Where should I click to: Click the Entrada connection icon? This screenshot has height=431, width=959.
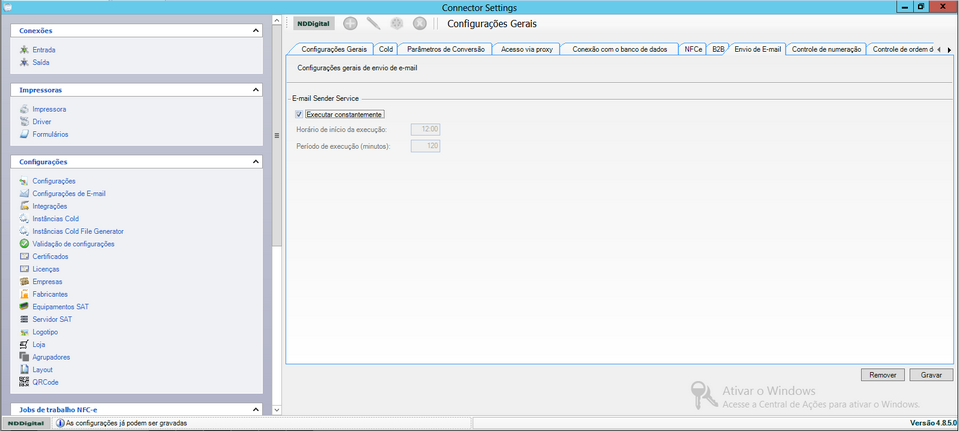(24, 50)
